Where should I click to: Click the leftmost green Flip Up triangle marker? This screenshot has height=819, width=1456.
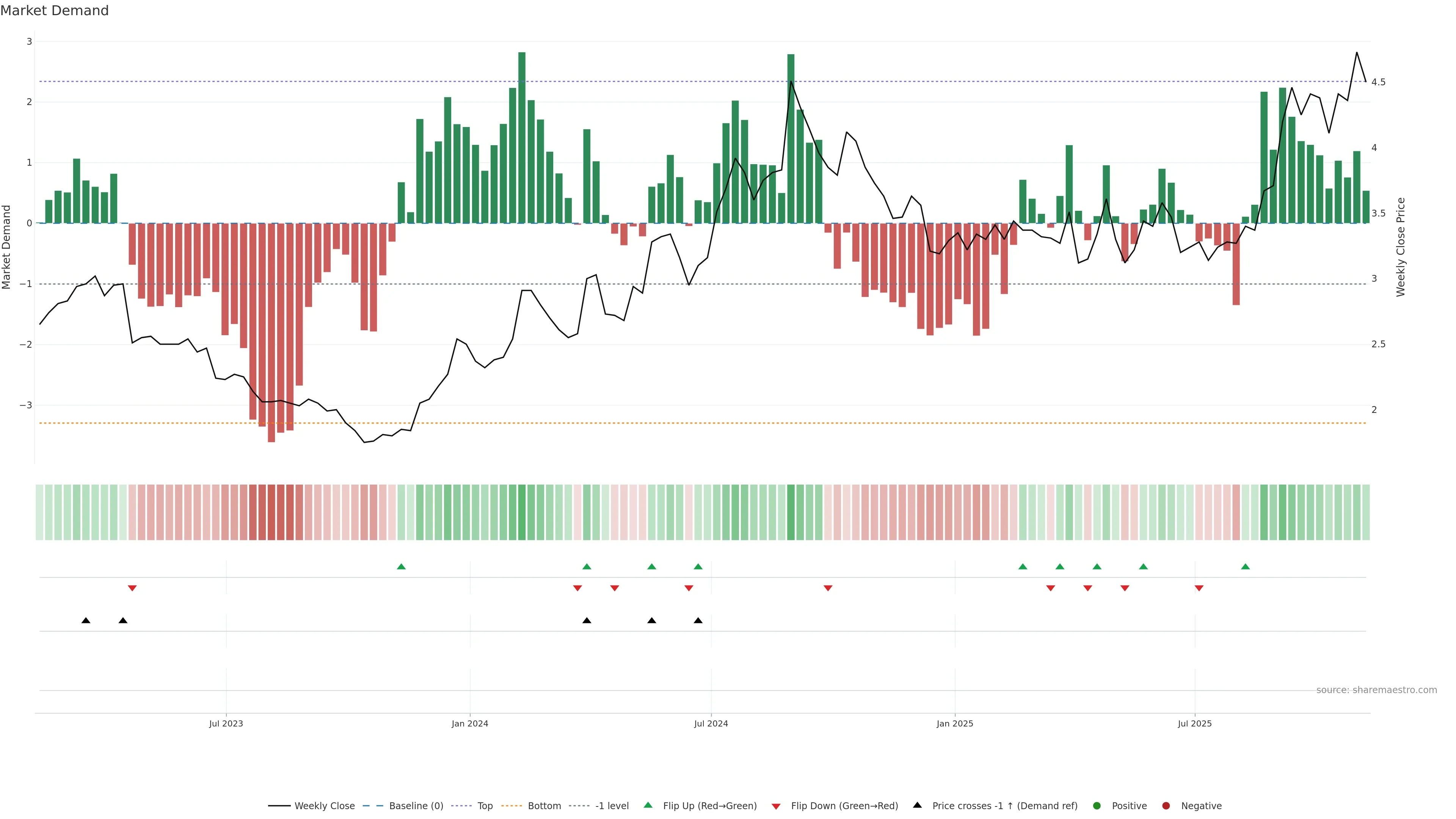click(x=401, y=566)
